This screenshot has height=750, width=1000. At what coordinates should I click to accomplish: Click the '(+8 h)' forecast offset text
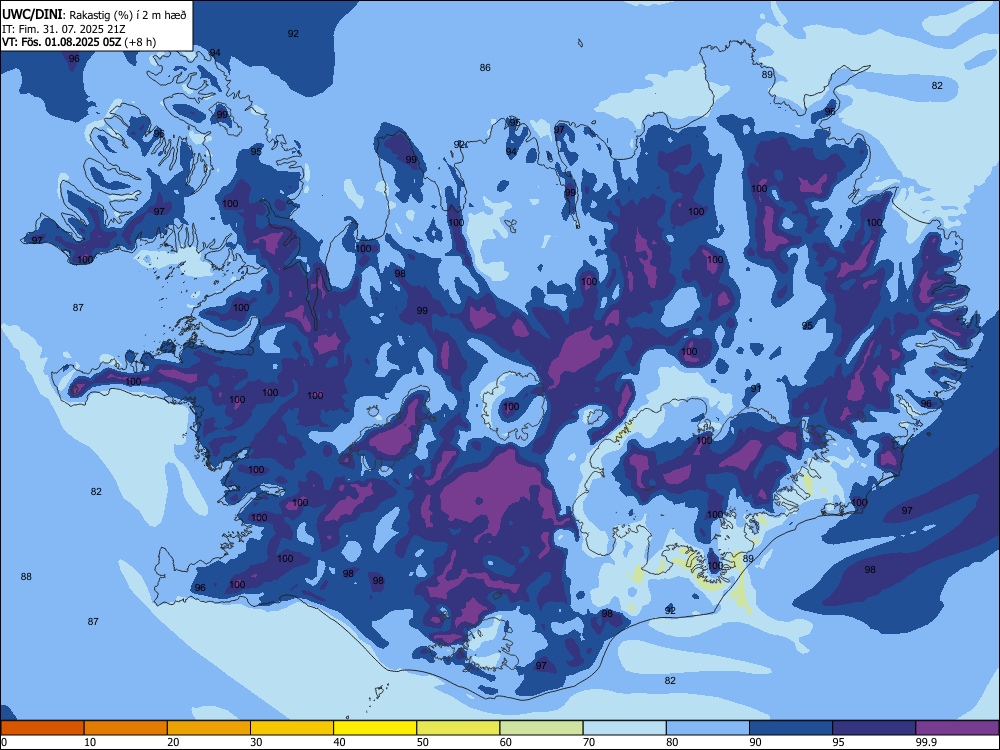tap(140, 42)
